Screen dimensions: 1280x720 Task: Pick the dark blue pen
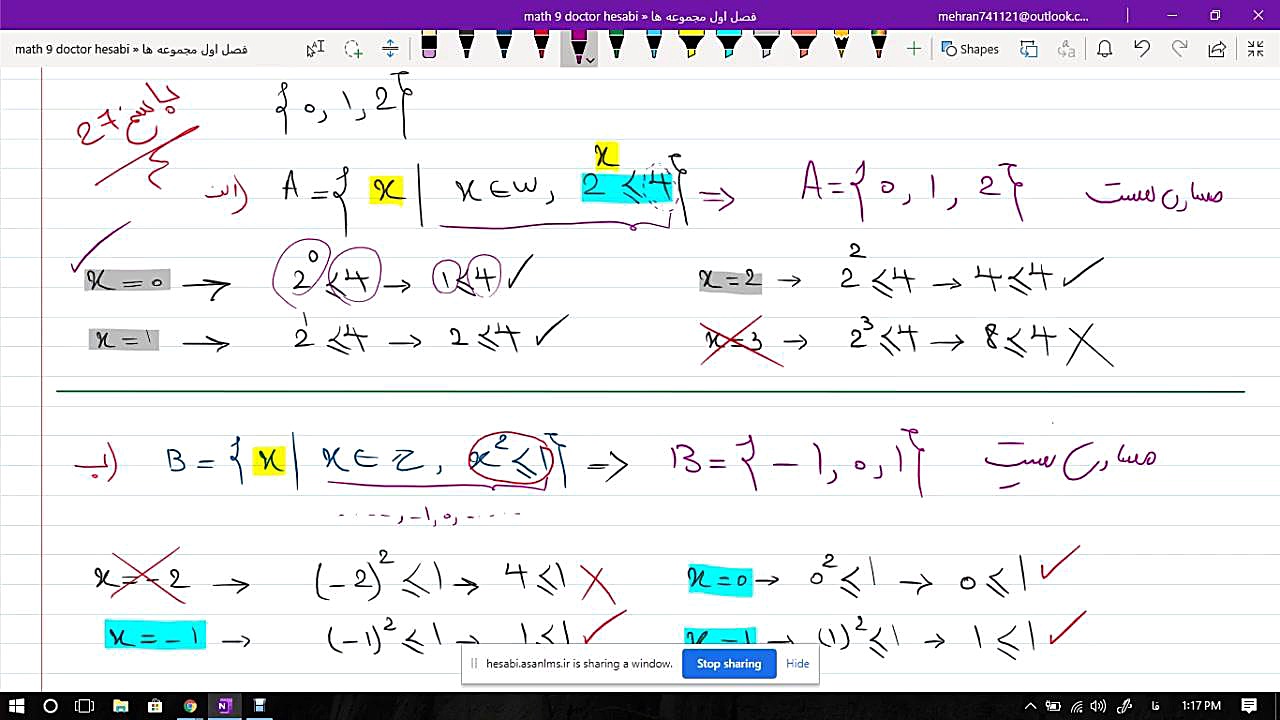coord(503,46)
